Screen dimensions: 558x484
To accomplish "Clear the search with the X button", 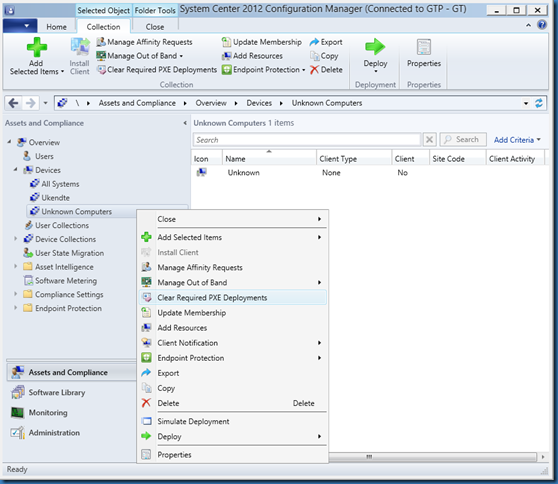I will coord(430,140).
